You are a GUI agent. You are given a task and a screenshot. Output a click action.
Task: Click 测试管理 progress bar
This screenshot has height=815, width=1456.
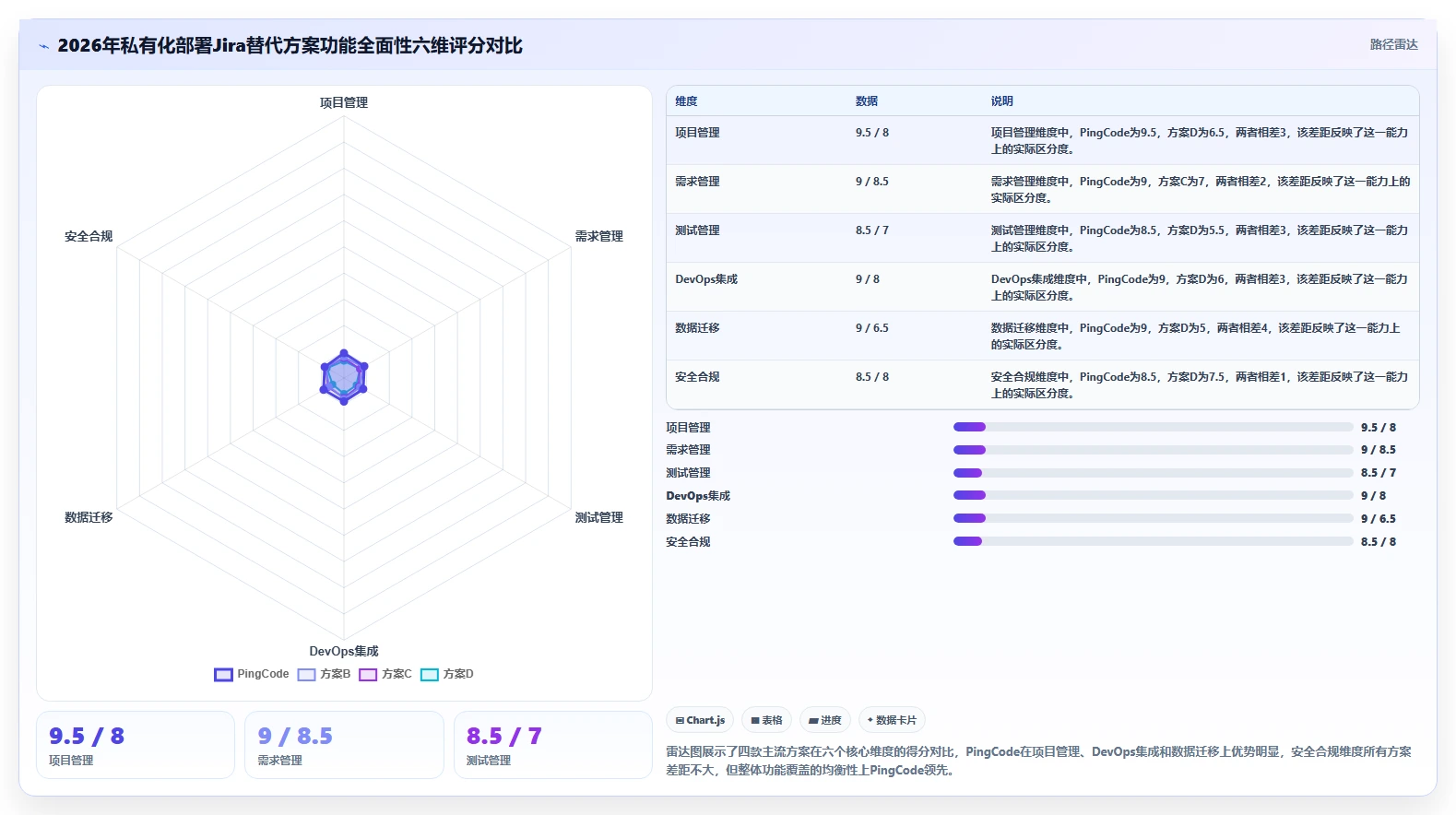coord(1154,473)
